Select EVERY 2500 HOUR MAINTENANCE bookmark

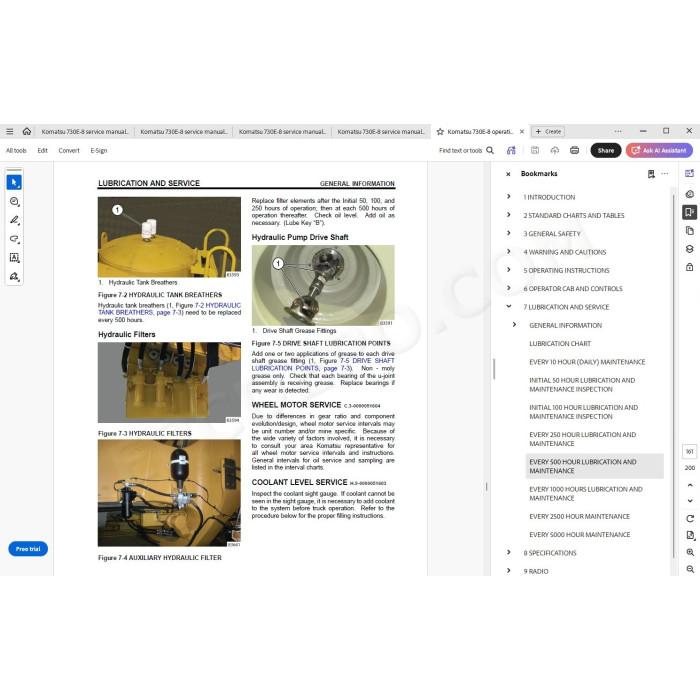click(x=579, y=516)
